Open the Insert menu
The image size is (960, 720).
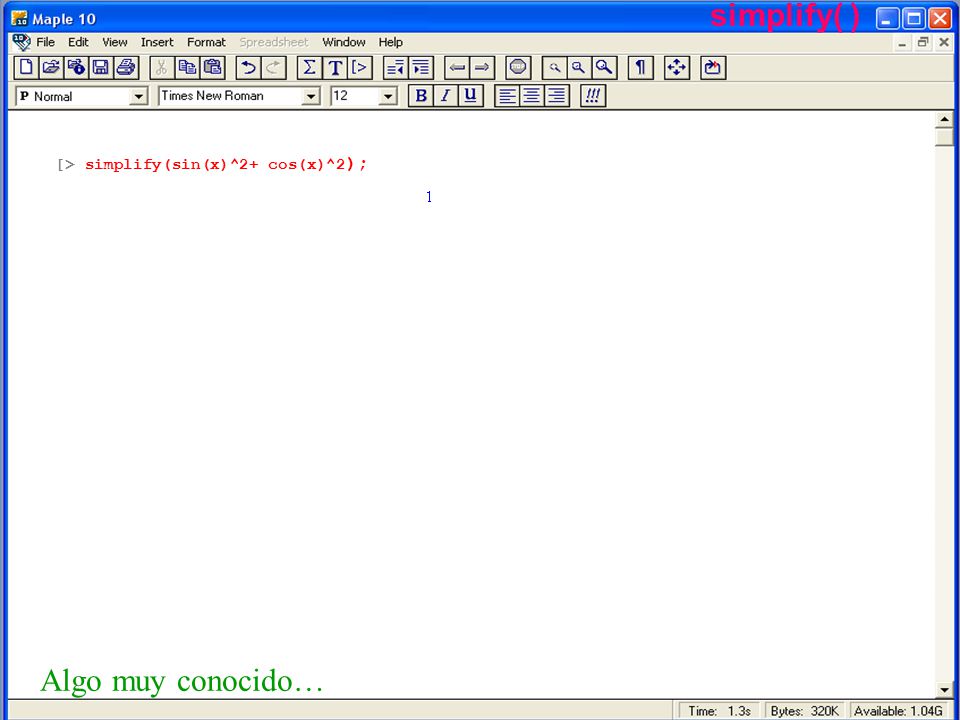coord(157,42)
